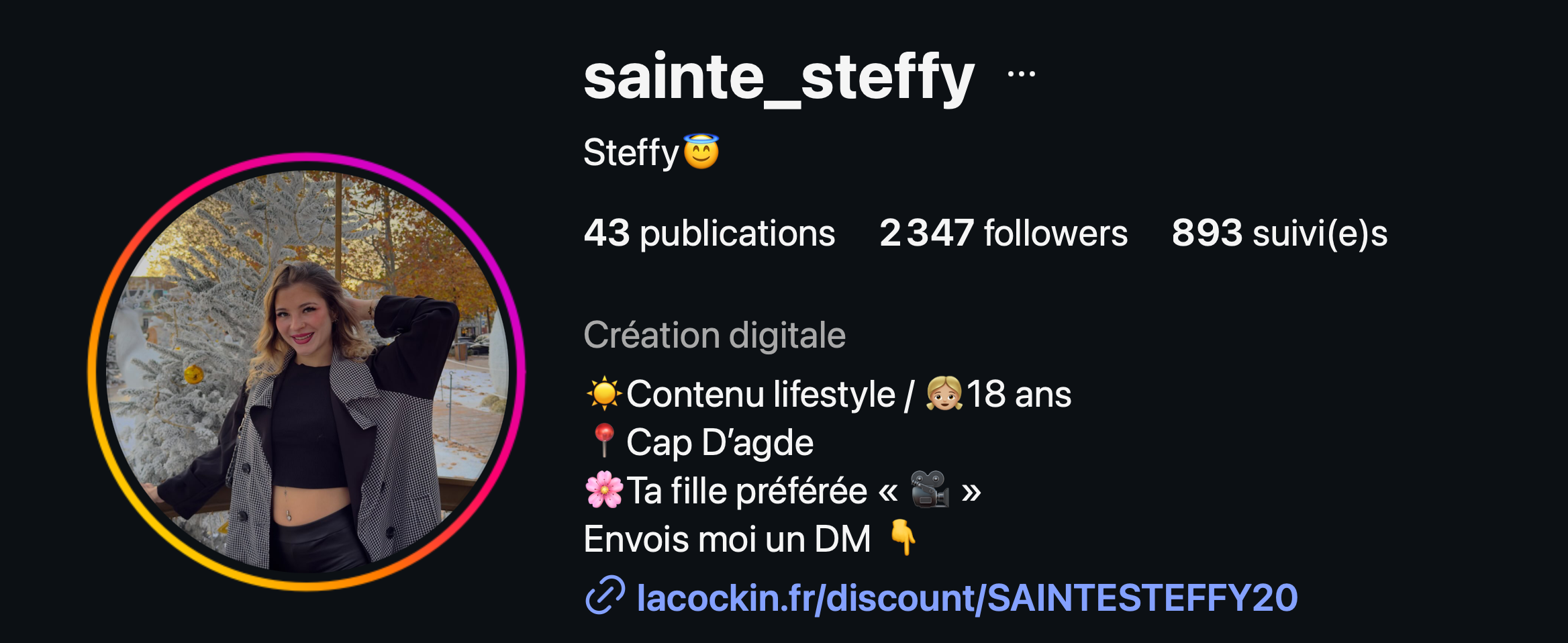Click the pink flower emoji
The image size is (1568, 643).
click(x=604, y=489)
